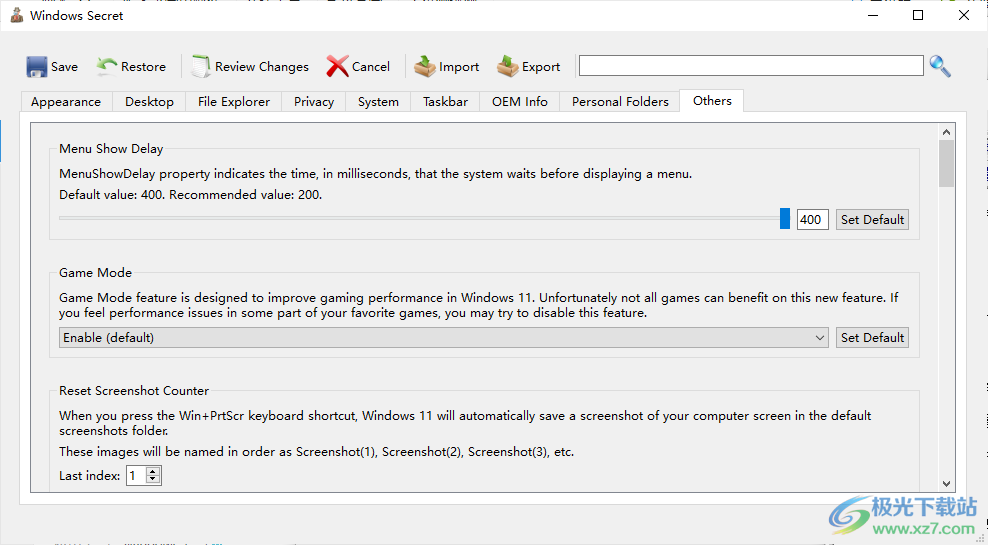Screen dimensions: 988x545
Task: Click the Restore arrow icon
Action: coord(107,66)
